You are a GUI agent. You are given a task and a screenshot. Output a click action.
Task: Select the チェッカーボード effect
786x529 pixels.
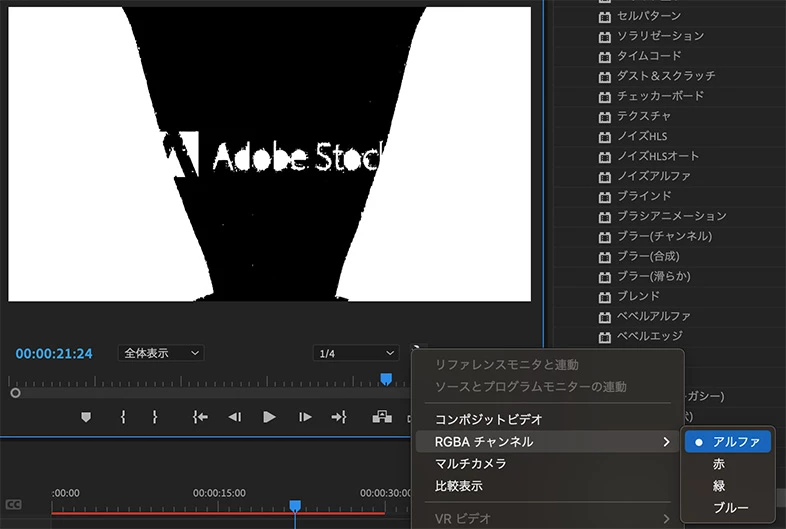pos(660,96)
